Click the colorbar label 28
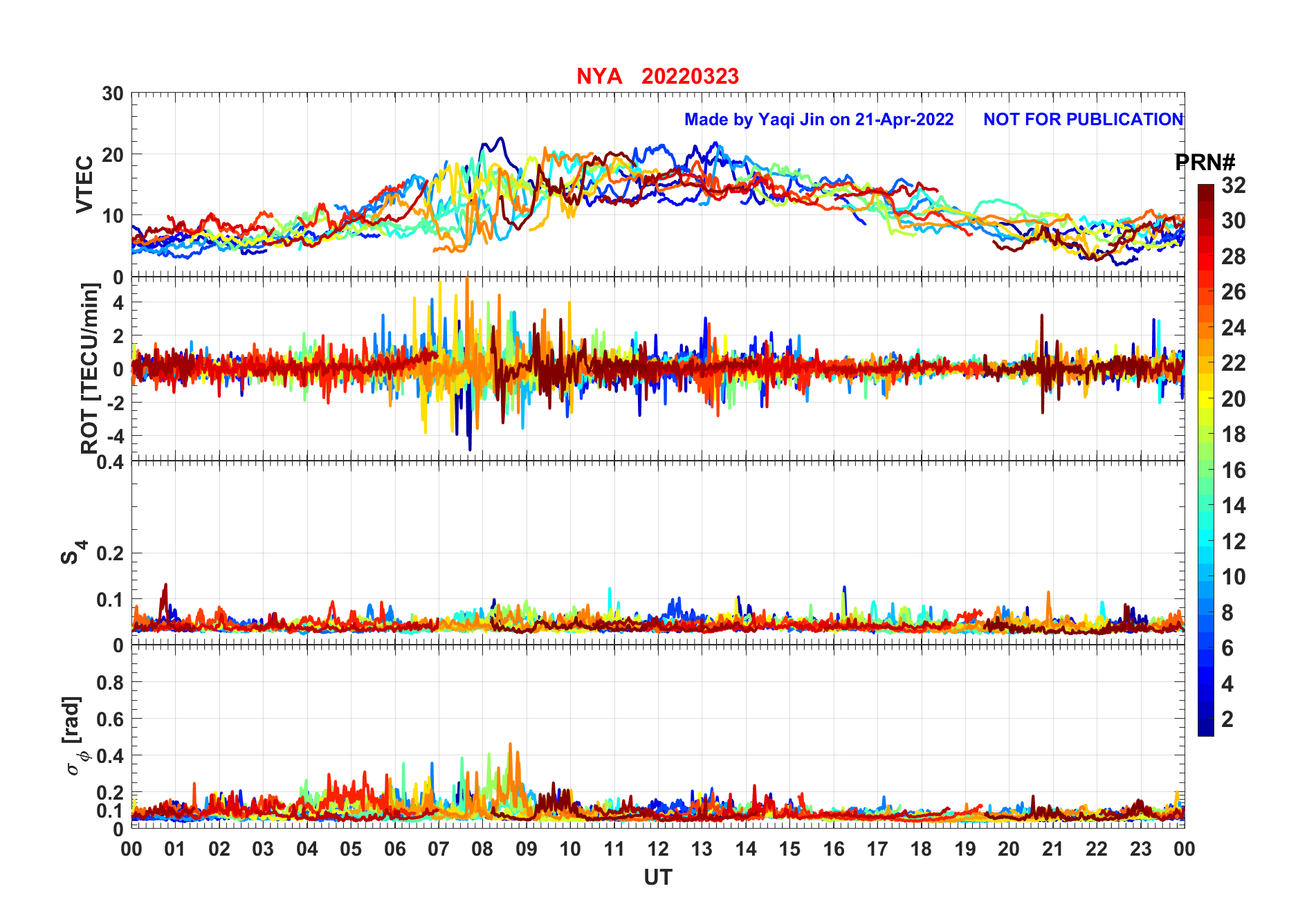Image resolution: width=1316 pixels, height=920 pixels. click(x=1234, y=257)
